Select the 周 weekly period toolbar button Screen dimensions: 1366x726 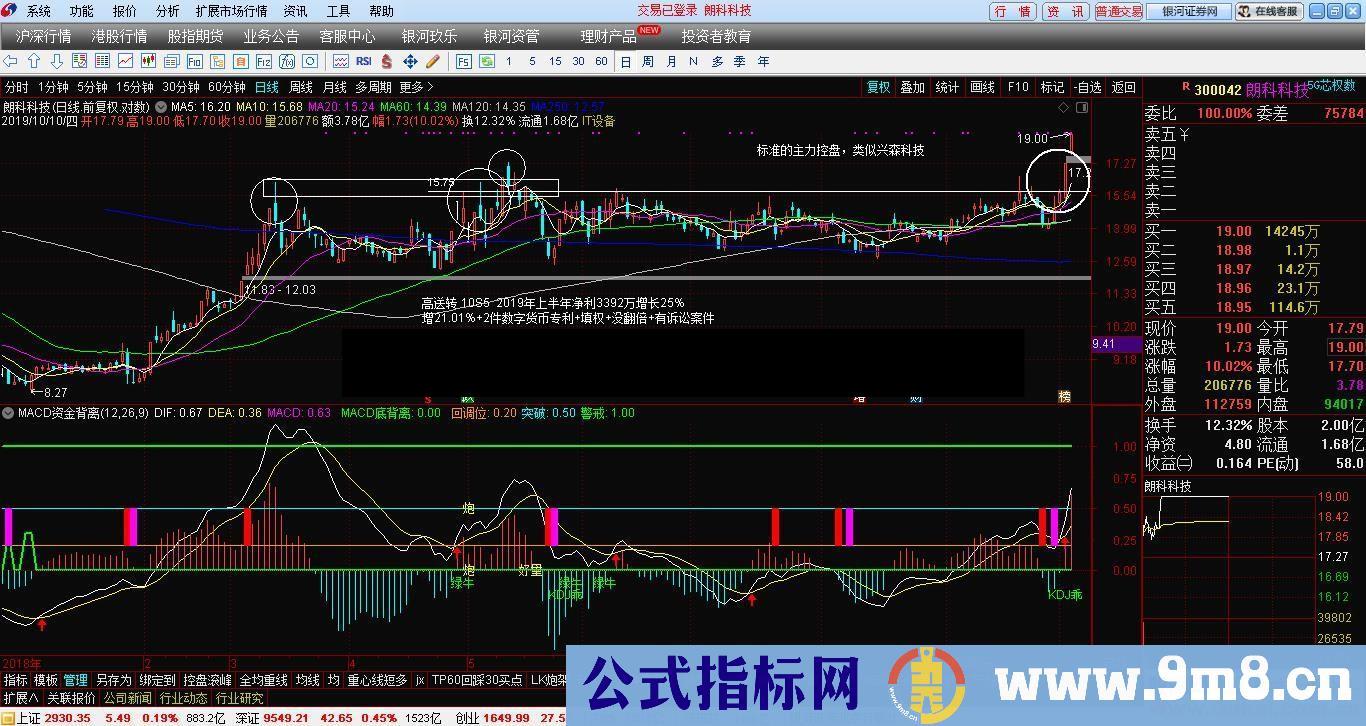[x=648, y=61]
